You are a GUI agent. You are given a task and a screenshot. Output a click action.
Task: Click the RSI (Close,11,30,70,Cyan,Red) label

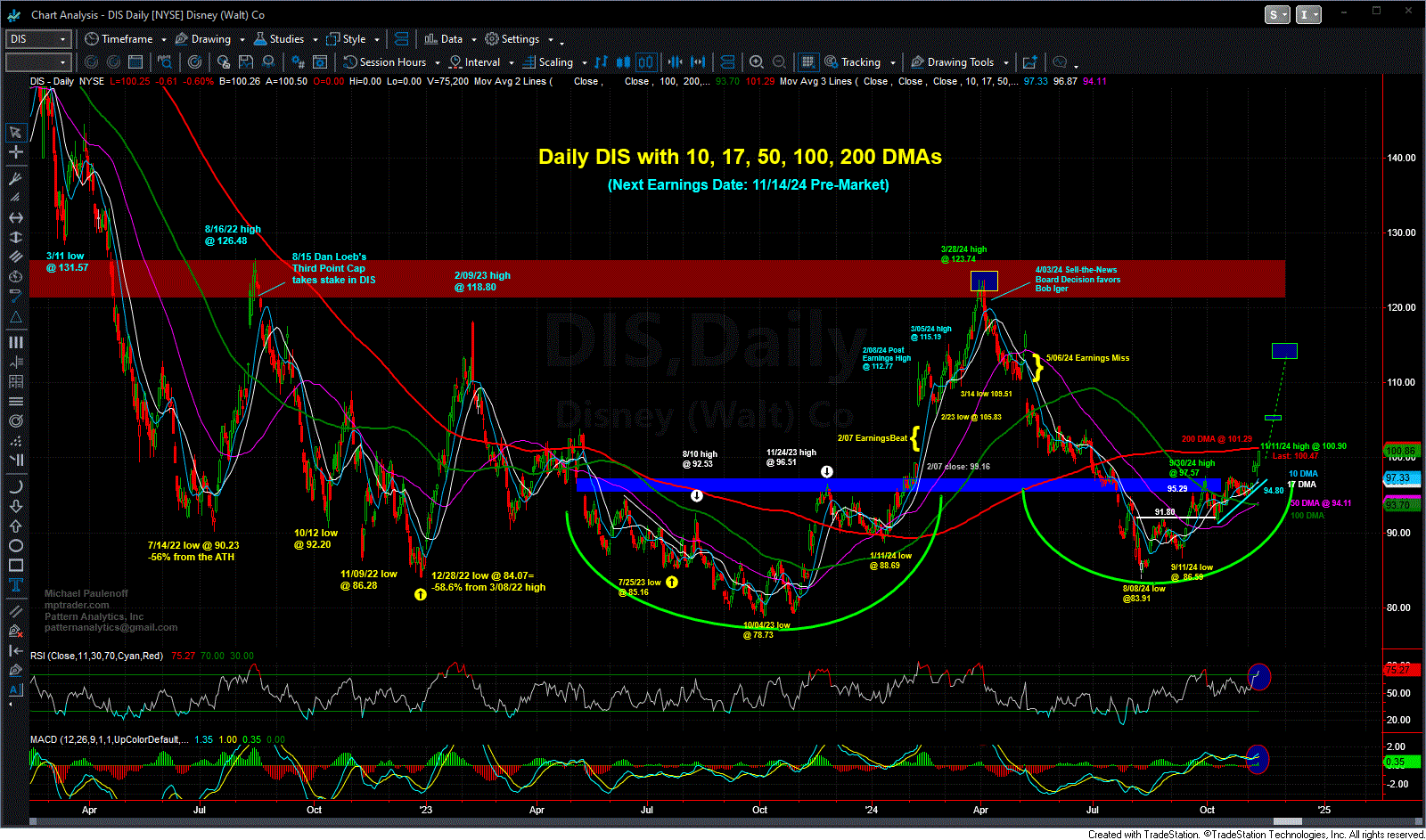coord(96,656)
